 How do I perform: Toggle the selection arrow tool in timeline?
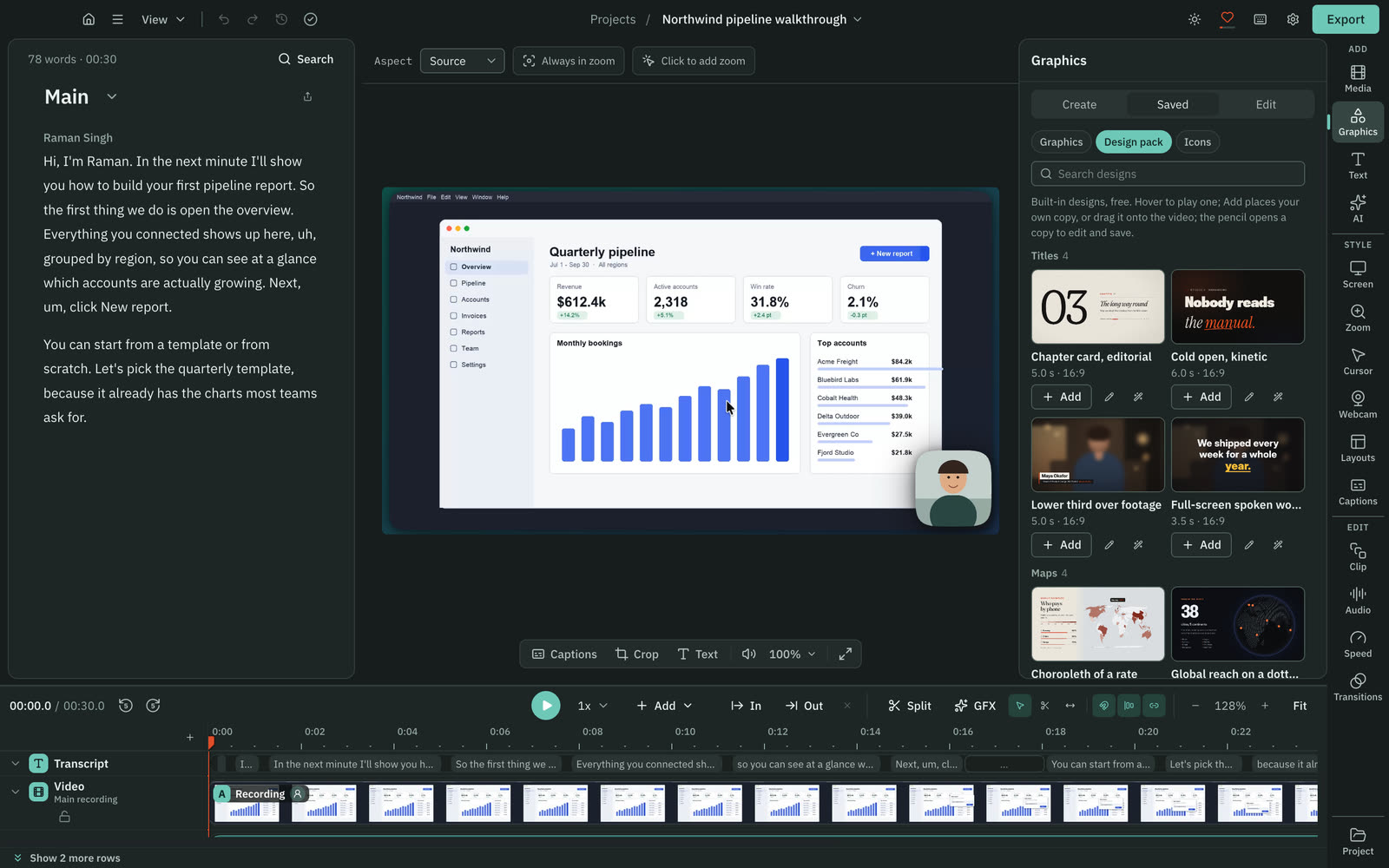(x=1020, y=706)
